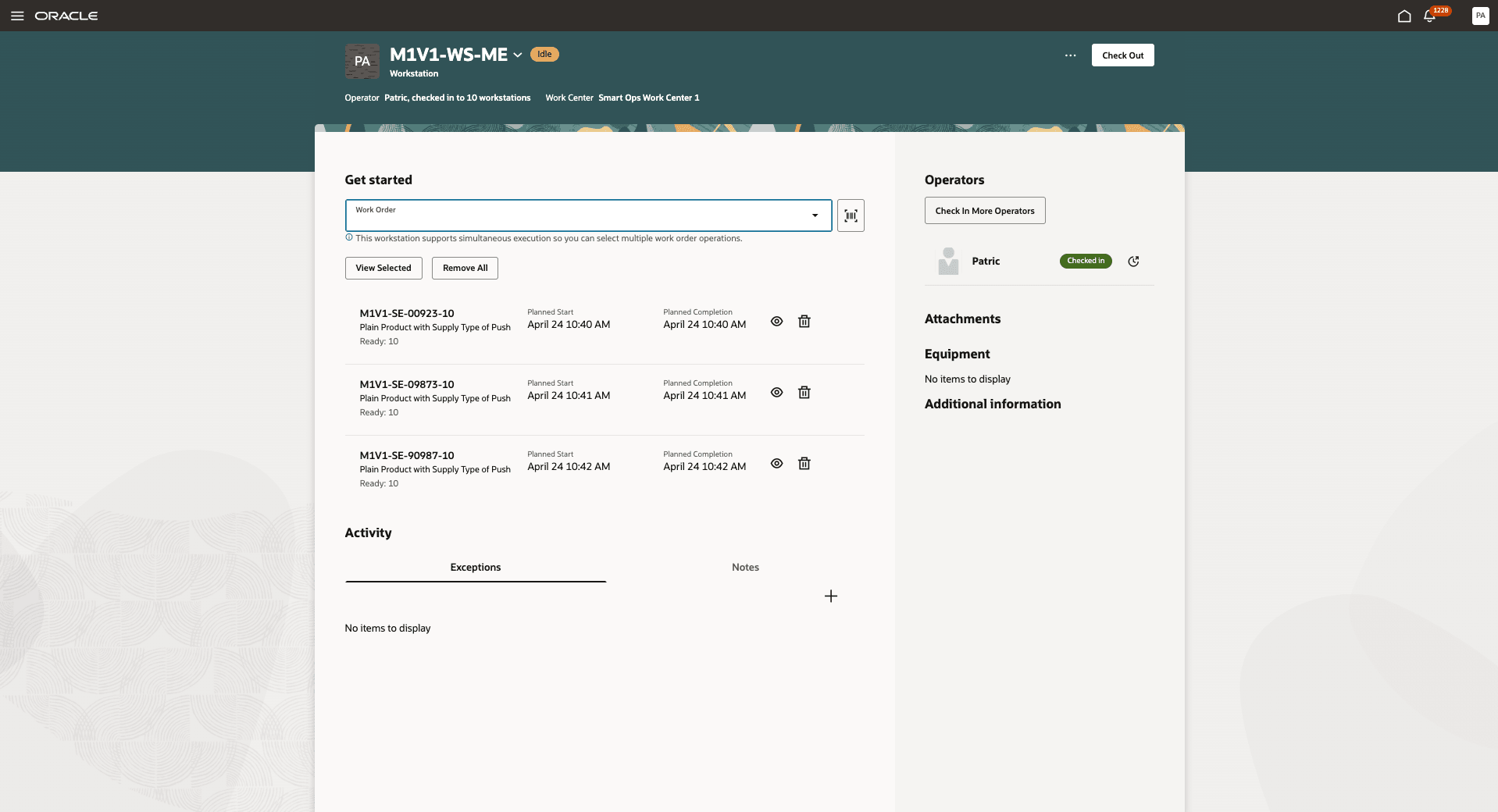Image resolution: width=1498 pixels, height=812 pixels.
Task: Select work order M1V1-SE-09873-10
Action: 407,384
